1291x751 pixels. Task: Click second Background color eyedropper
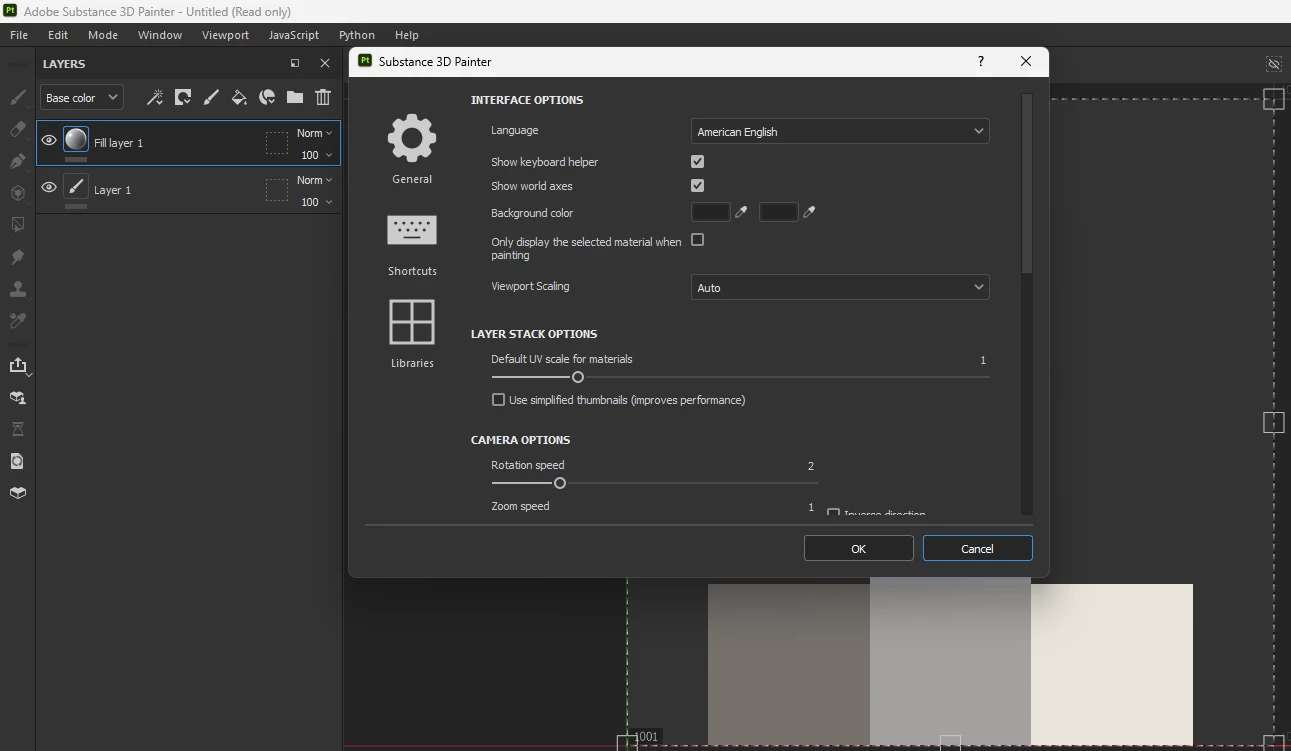[x=809, y=212]
